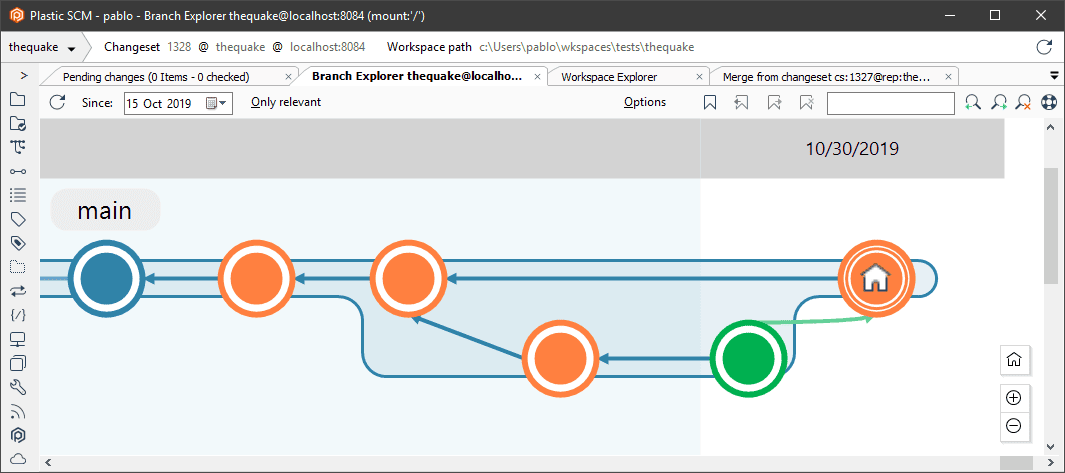The image size is (1065, 473).
Task: Open the thequake repository dropdown
Action: pos(41,48)
